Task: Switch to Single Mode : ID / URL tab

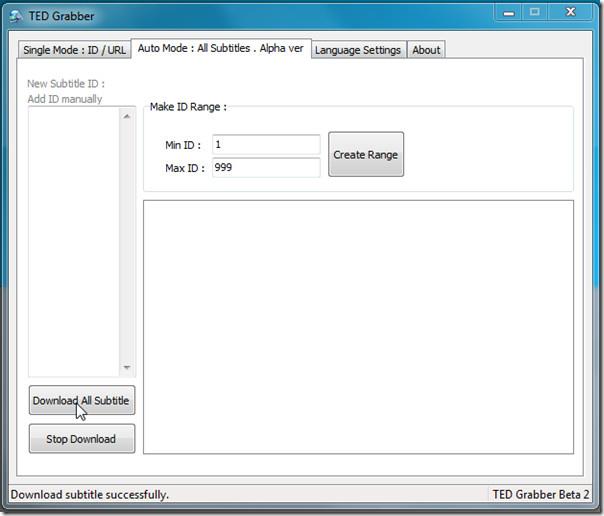Action: pos(74,50)
